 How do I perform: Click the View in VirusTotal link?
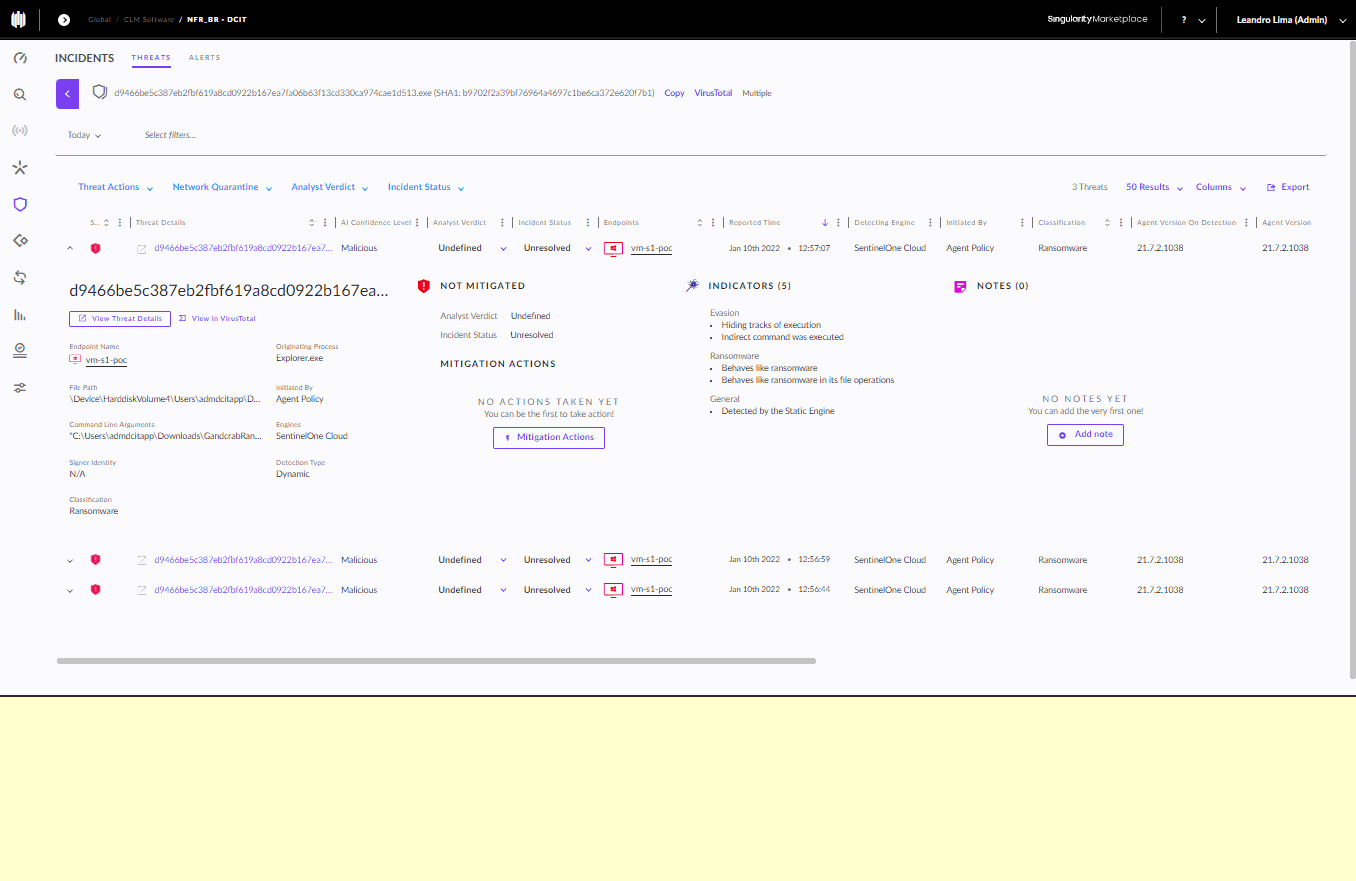217,319
